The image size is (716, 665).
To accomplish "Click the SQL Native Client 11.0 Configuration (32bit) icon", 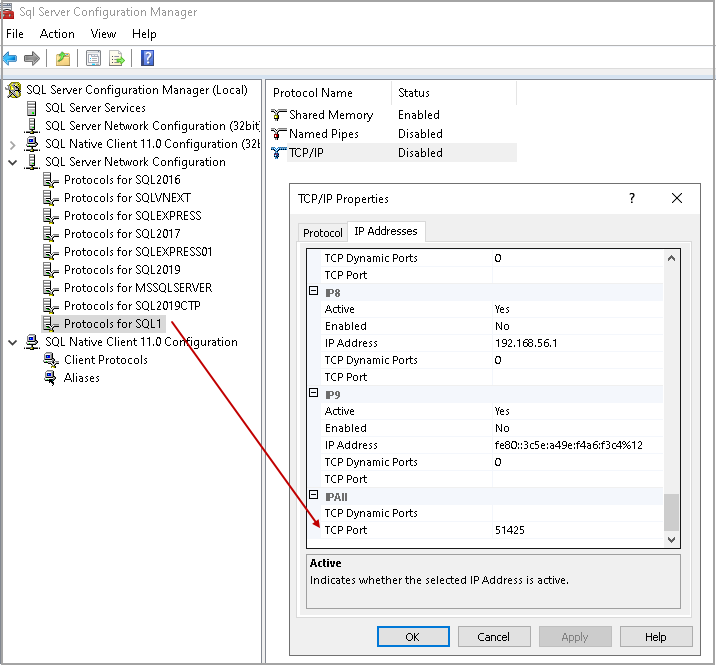I will 32,144.
